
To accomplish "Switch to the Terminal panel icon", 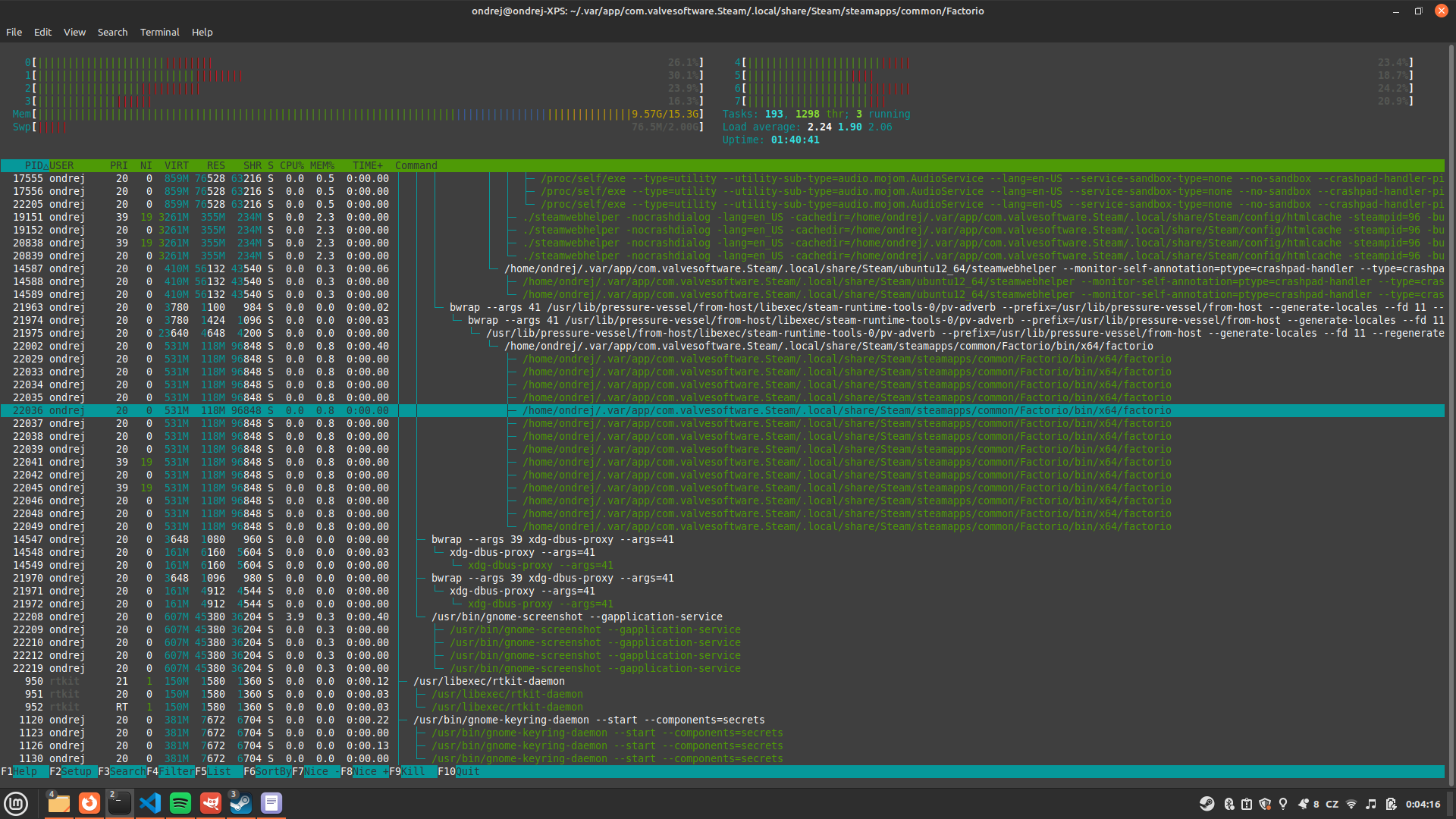I will [x=119, y=803].
